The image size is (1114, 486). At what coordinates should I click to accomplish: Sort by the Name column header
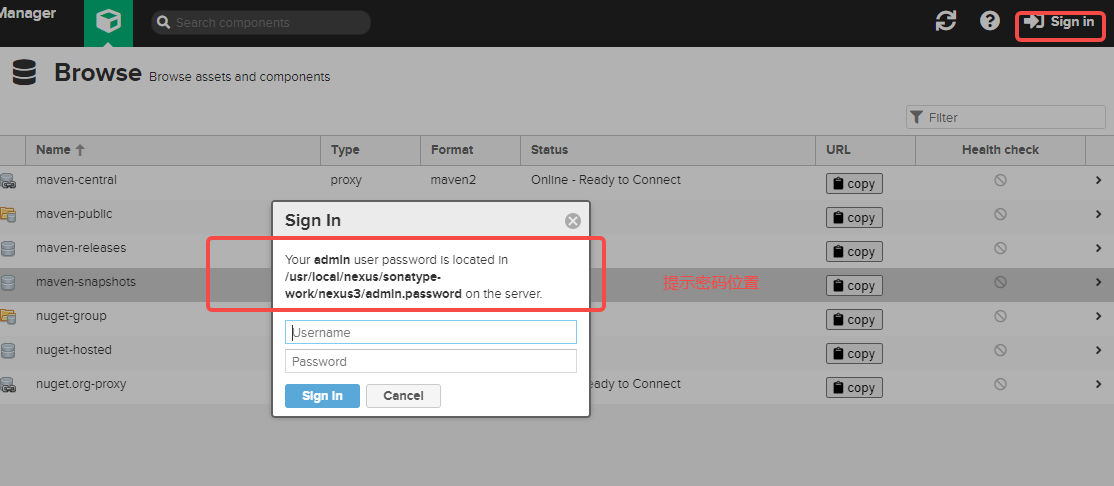(x=60, y=150)
